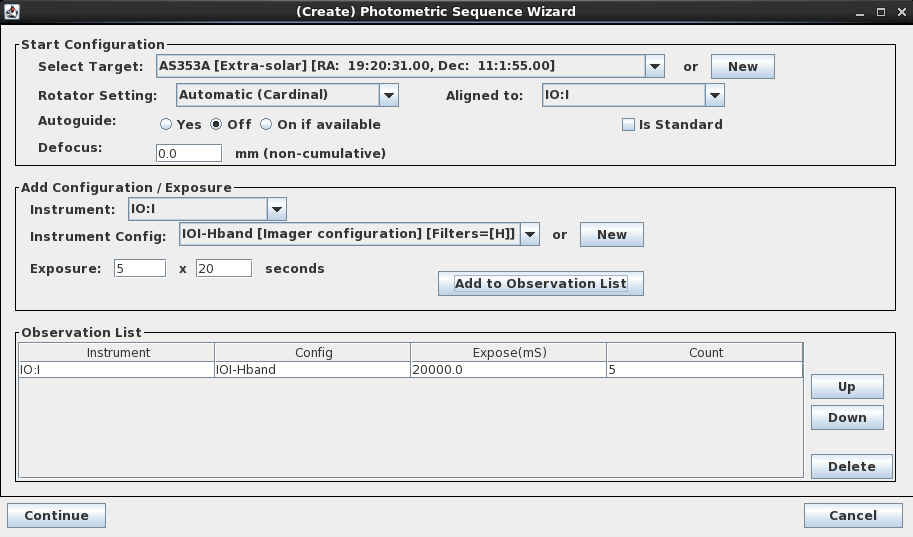
Task: Maximize the wizard window
Action: 881,12
